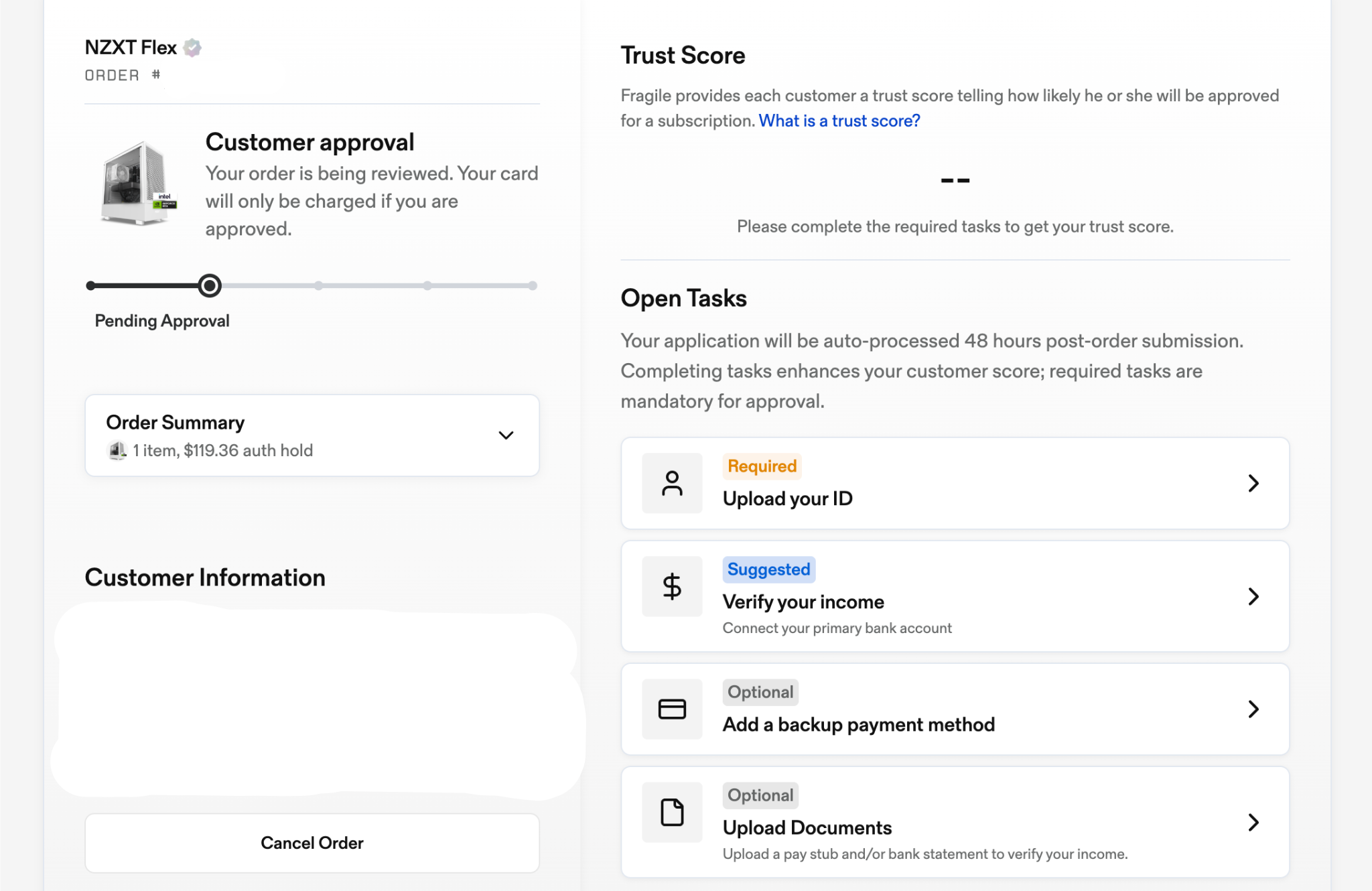Open Upload your ID task arrow

(x=1253, y=483)
